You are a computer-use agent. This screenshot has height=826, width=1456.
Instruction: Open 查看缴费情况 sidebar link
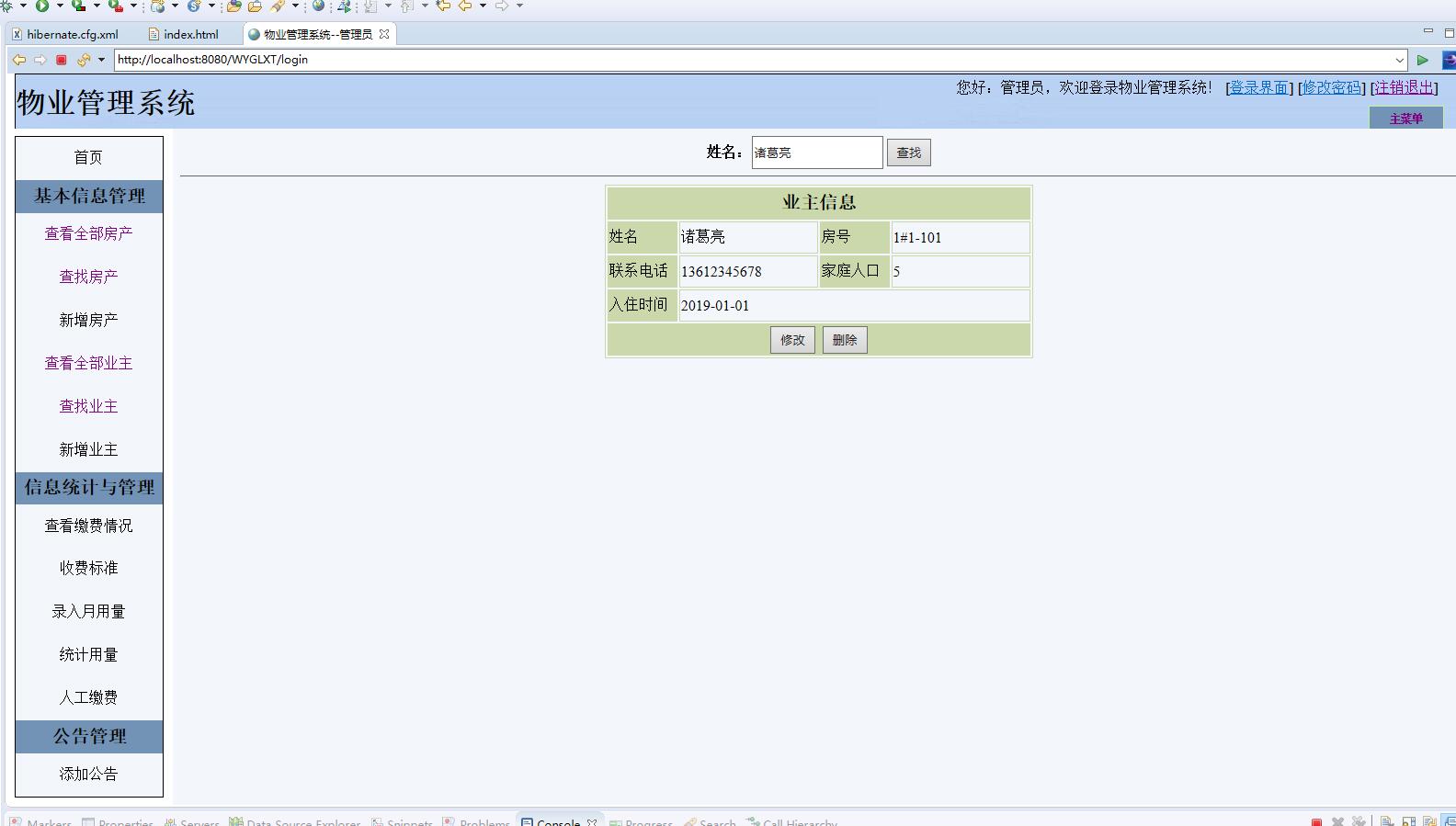88,526
